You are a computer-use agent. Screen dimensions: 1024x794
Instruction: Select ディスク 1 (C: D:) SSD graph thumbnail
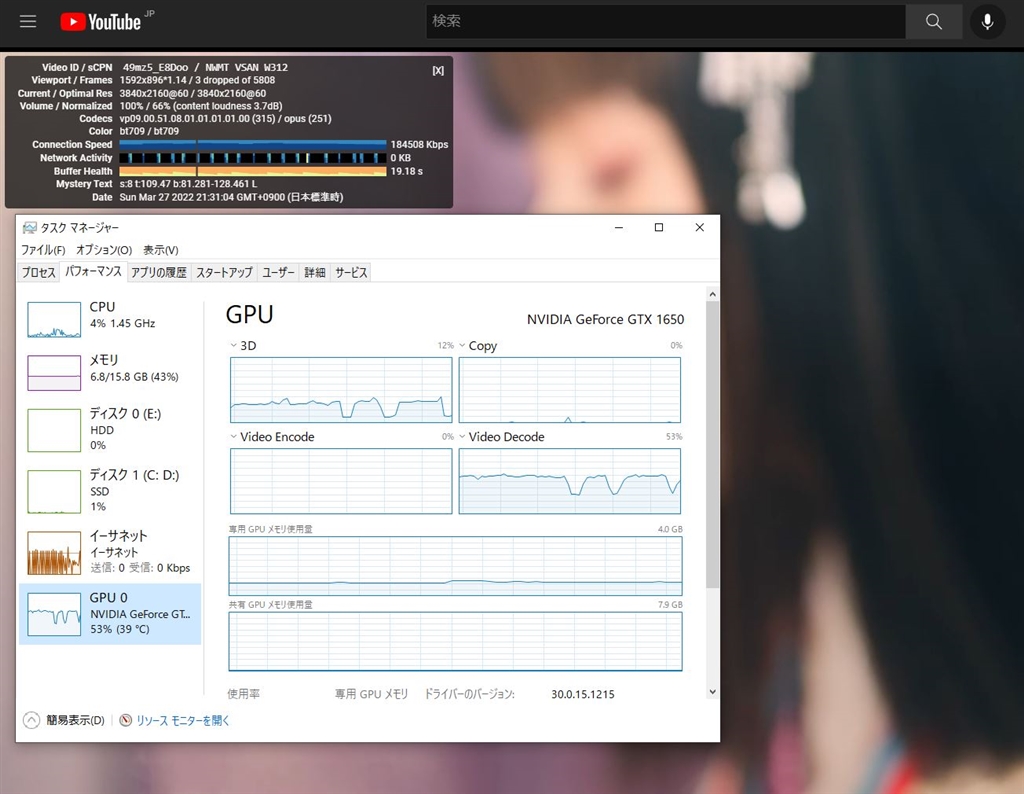(54, 492)
